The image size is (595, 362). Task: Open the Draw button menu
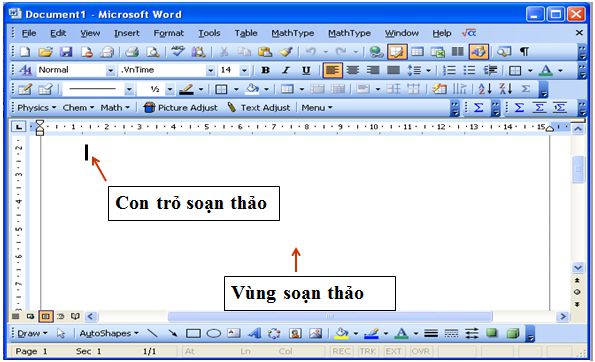click(32, 334)
